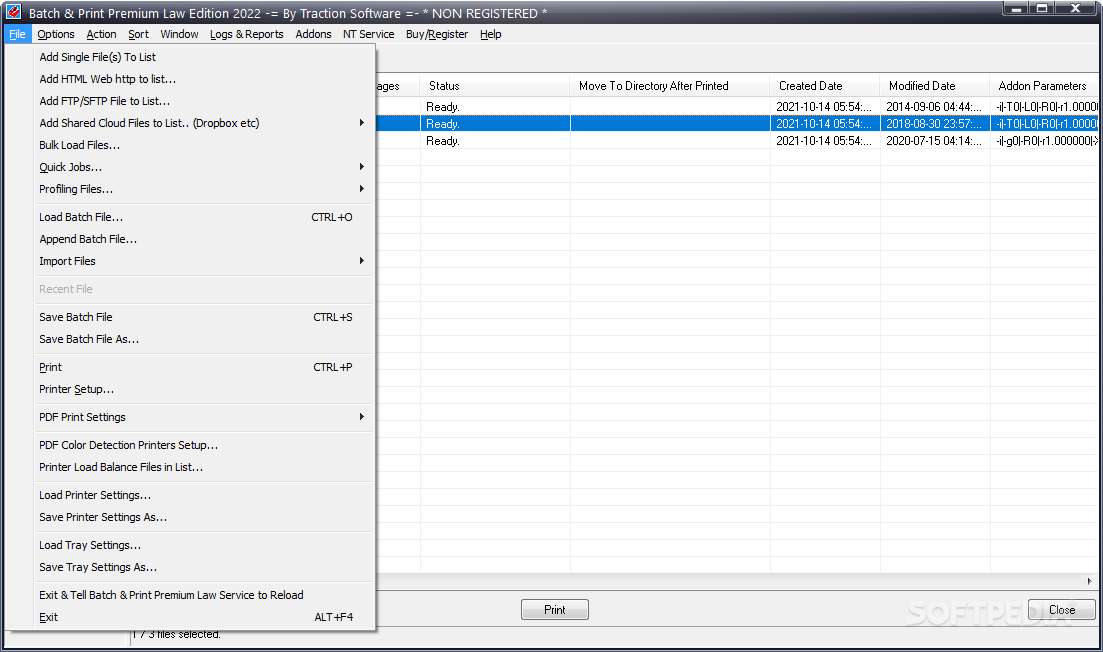The image size is (1103, 652).
Task: Click Move To Directory After Printed header
Action: point(669,85)
